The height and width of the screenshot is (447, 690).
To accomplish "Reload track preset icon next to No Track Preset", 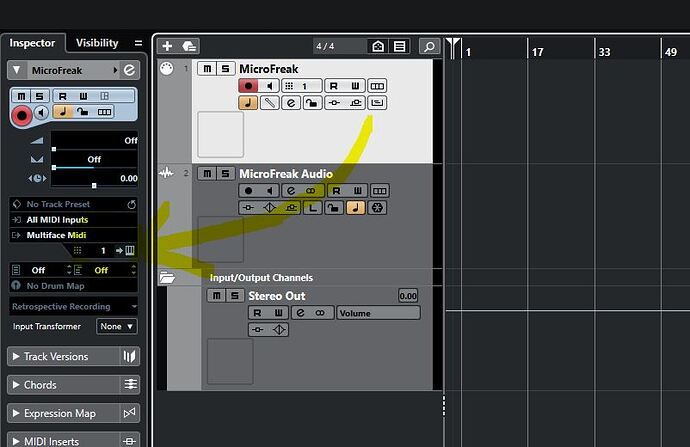I will point(131,205).
